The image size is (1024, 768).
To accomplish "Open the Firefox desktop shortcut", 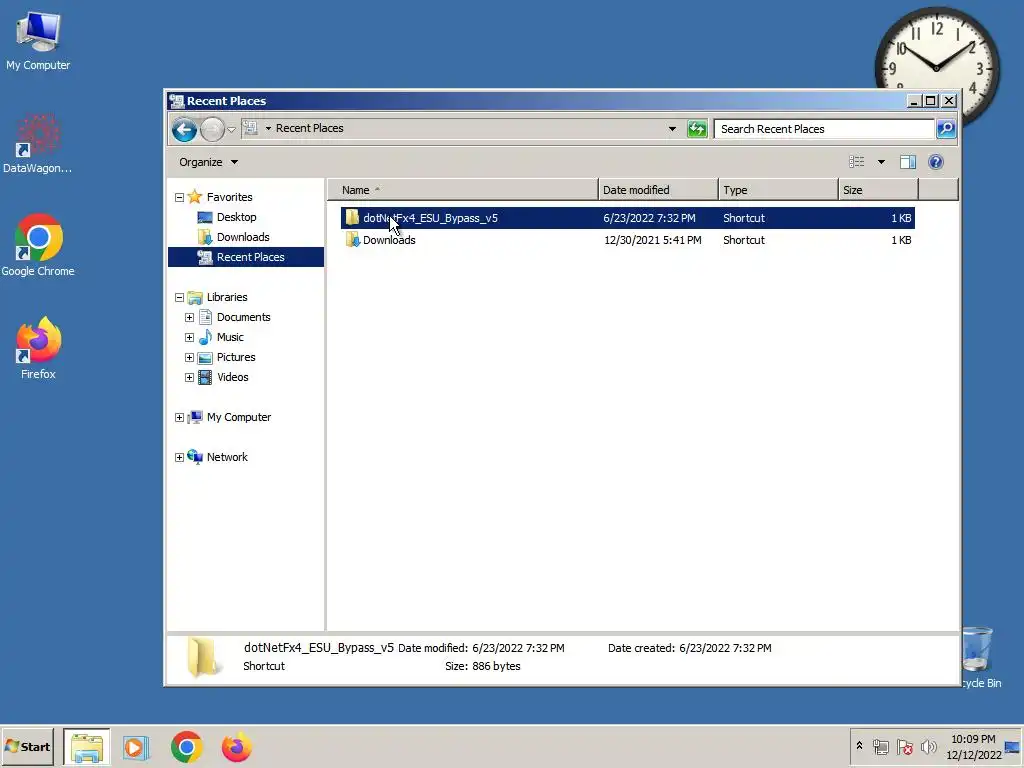I will (38, 348).
